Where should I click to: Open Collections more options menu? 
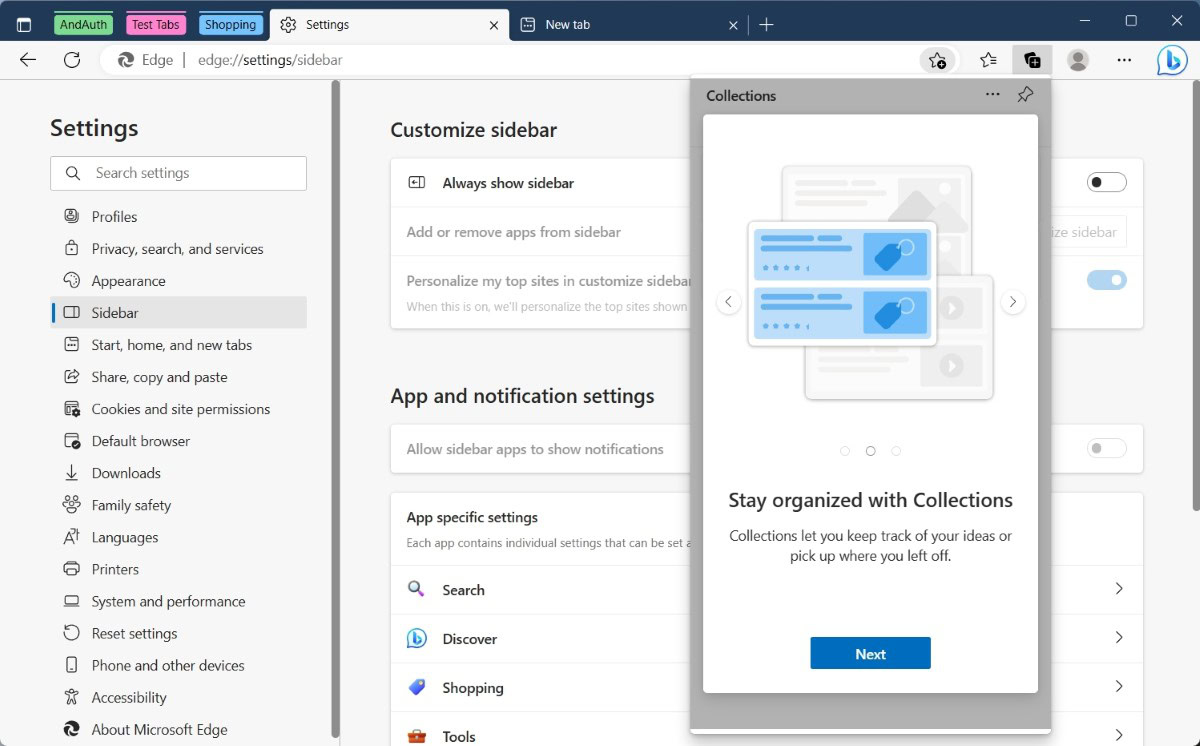992,95
